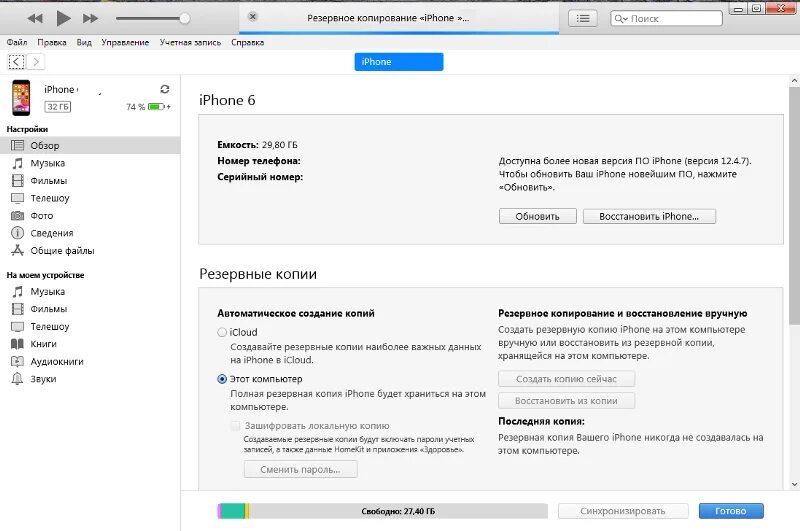This screenshot has height=531, width=800.
Task: Click the Фото camera icon
Action: pyautogui.click(x=17, y=216)
